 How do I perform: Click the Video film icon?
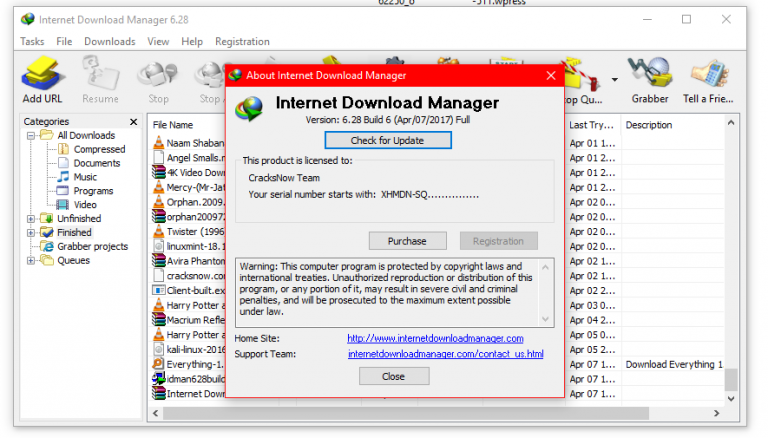tap(63, 205)
